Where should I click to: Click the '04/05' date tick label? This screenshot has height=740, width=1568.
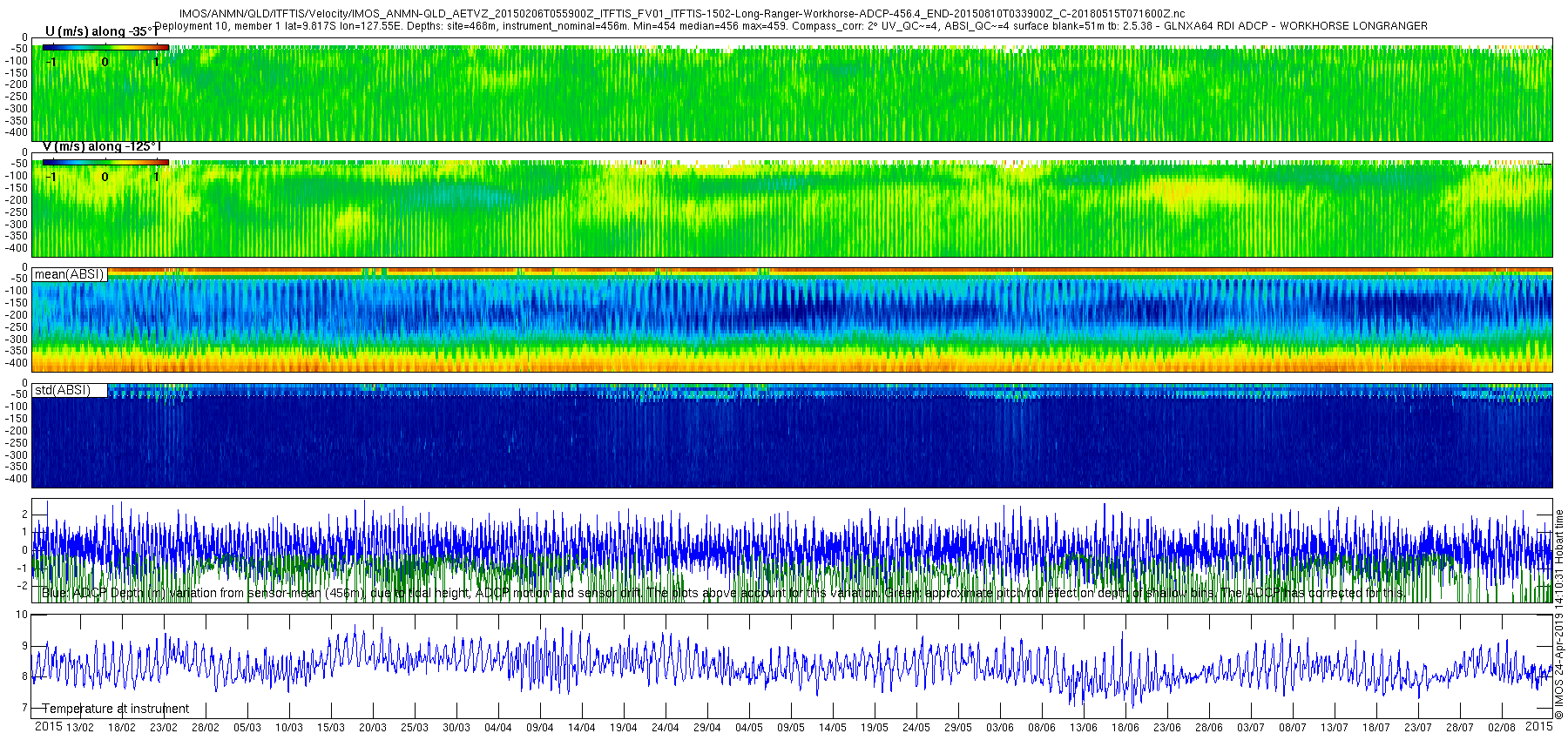[748, 728]
